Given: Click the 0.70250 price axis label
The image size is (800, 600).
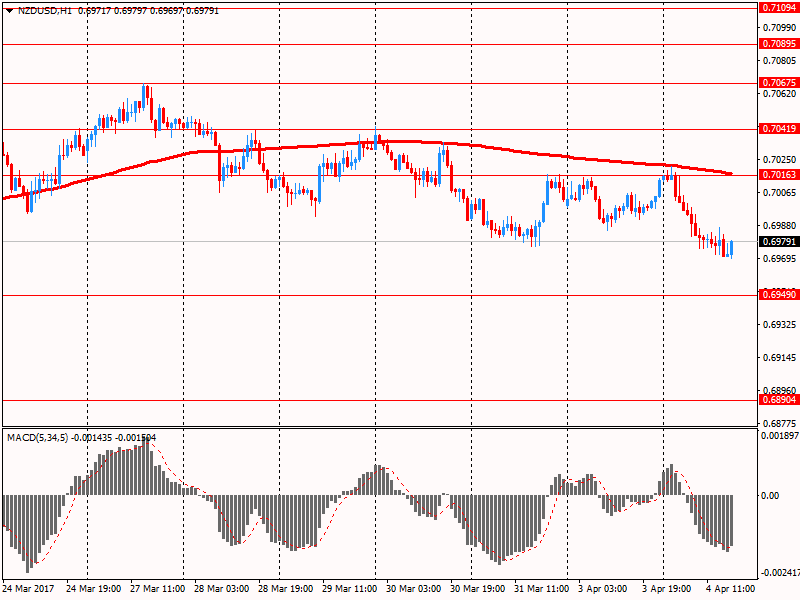Looking at the screenshot, I should click(x=780, y=160).
